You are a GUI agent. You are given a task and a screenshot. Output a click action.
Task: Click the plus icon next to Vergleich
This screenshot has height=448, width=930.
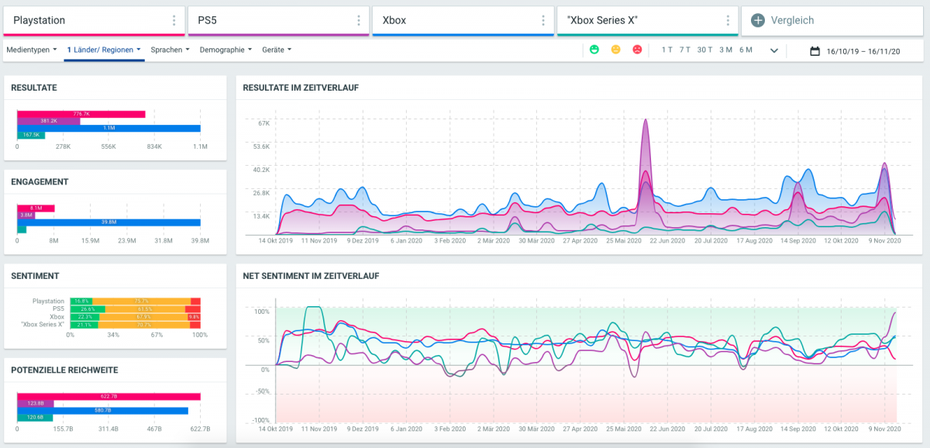[x=757, y=20]
